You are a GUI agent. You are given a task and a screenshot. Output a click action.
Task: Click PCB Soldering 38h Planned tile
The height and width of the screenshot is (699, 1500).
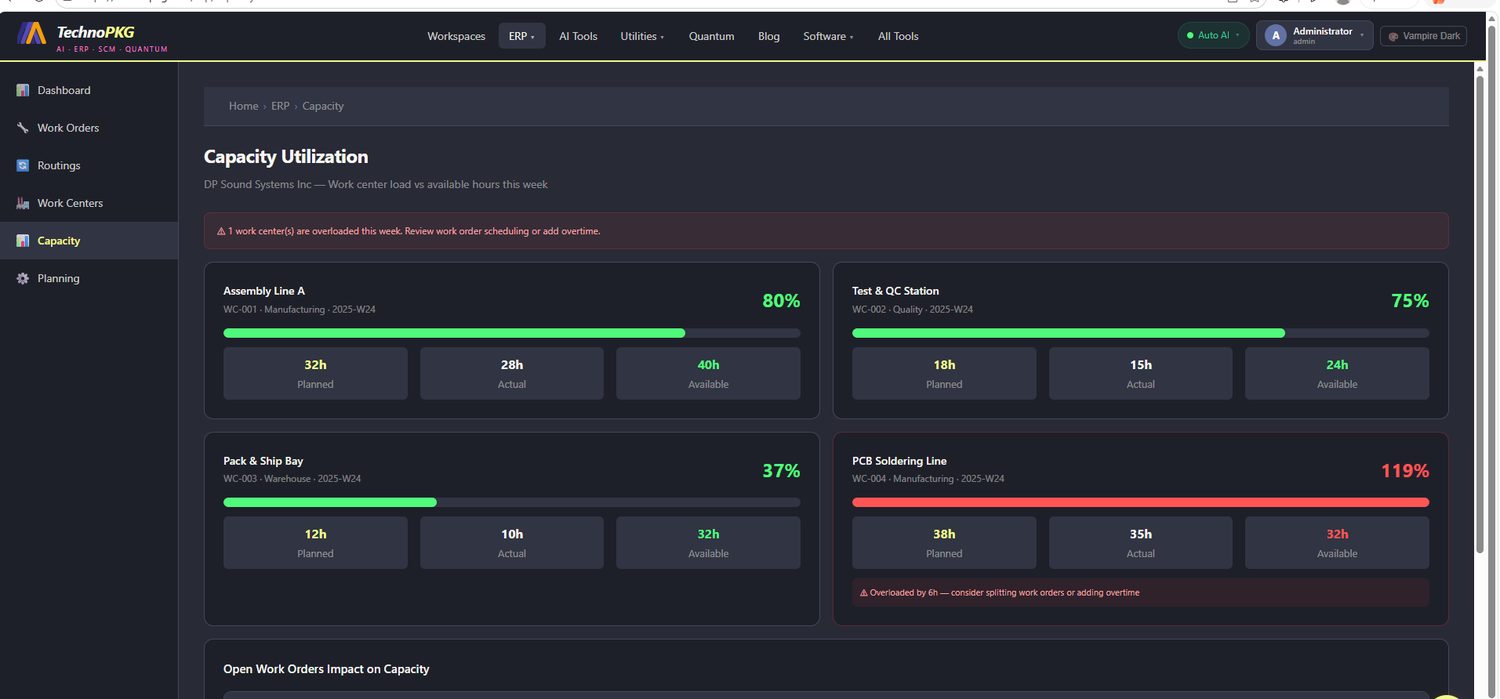coord(944,543)
